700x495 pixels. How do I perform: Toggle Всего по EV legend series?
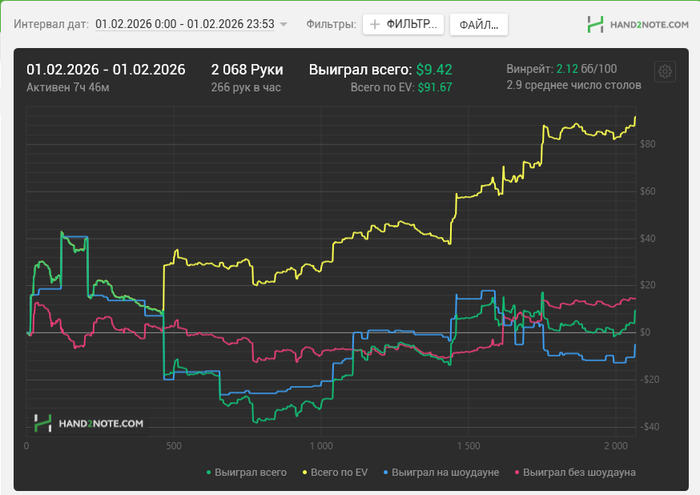pyautogui.click(x=335, y=472)
